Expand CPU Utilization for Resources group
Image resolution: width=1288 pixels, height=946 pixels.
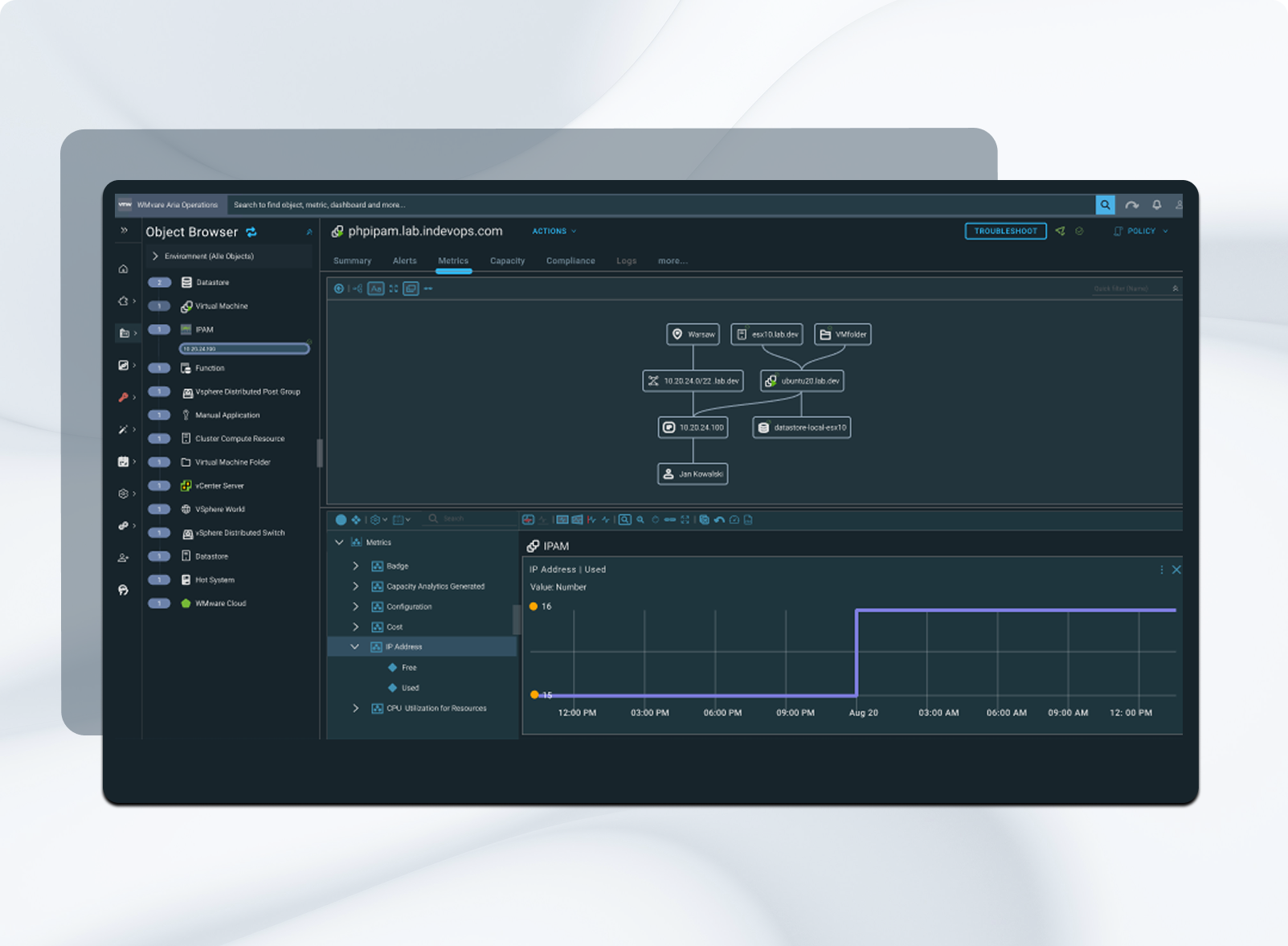click(x=355, y=708)
